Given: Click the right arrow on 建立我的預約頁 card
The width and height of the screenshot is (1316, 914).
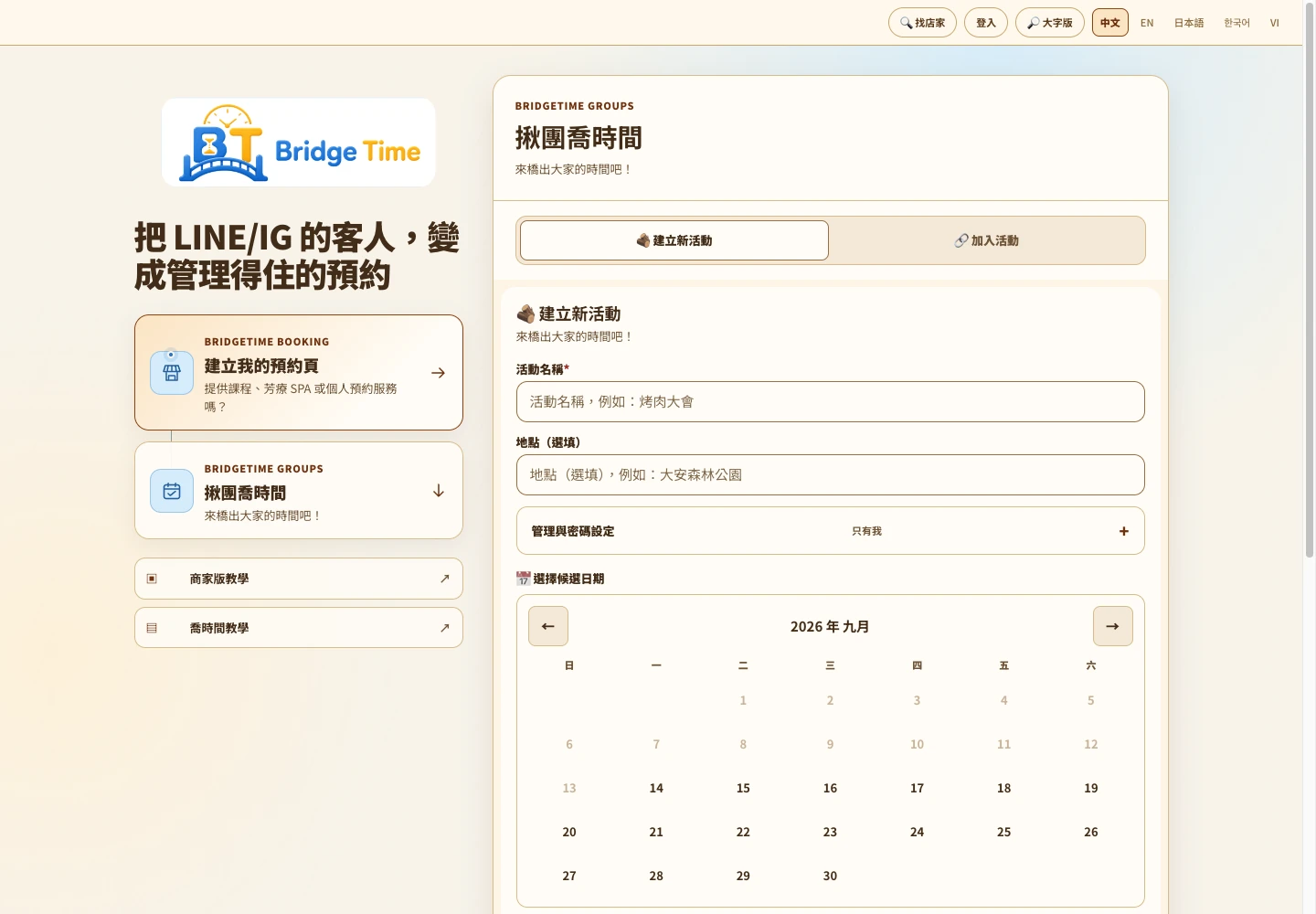Looking at the screenshot, I should pos(439,373).
